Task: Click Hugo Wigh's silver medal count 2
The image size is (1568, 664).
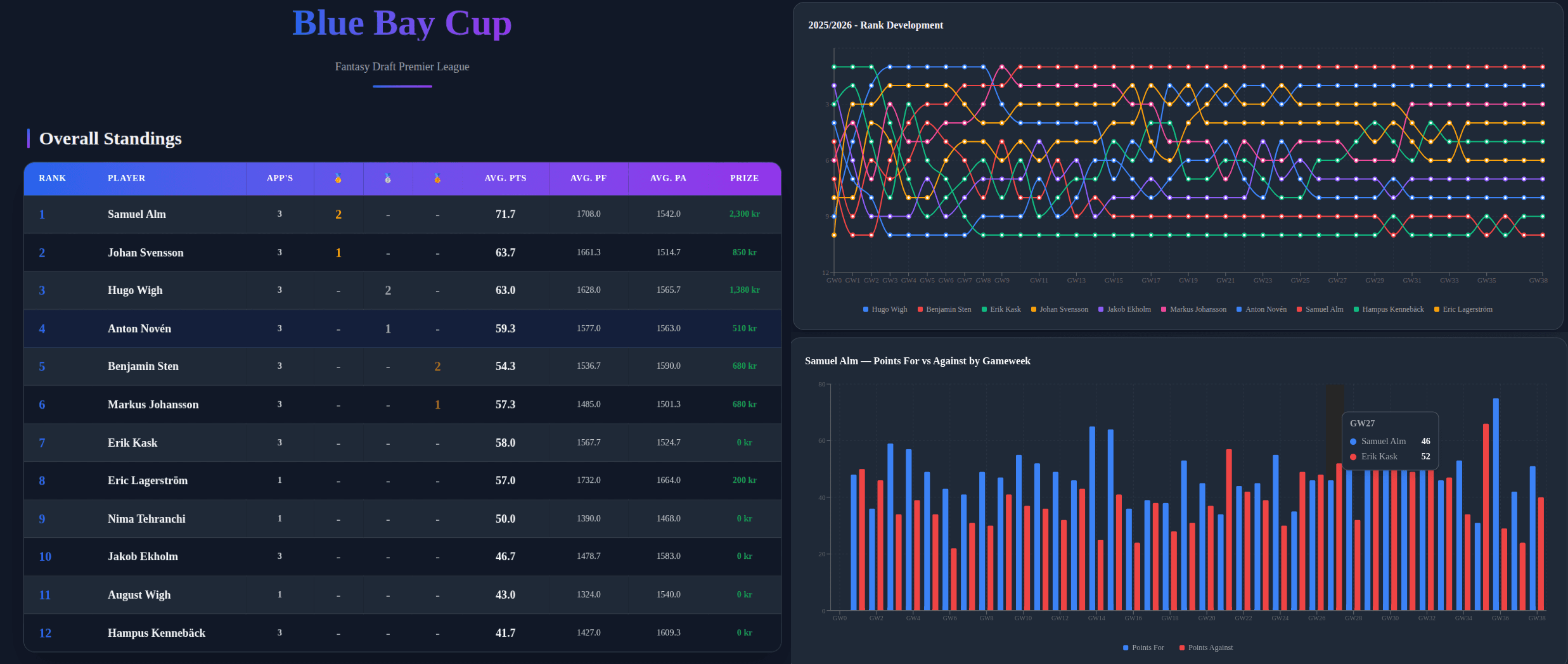Action: click(388, 290)
